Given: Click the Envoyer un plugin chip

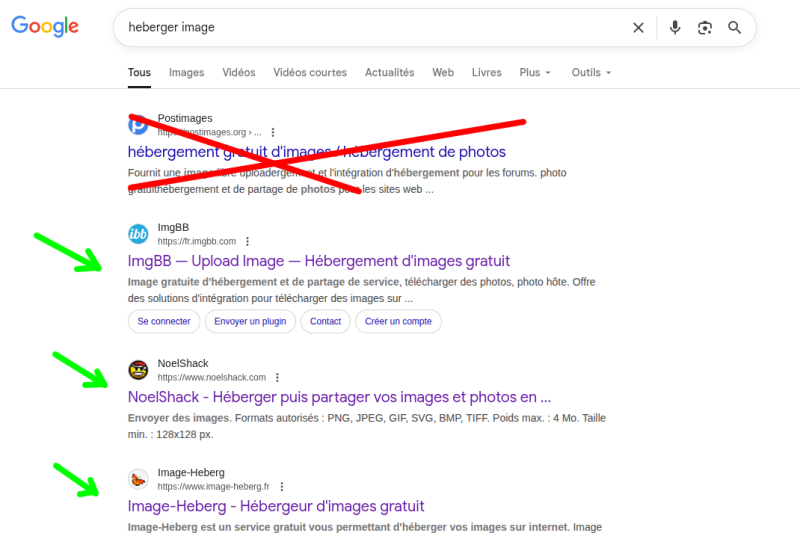Looking at the screenshot, I should 250,321.
